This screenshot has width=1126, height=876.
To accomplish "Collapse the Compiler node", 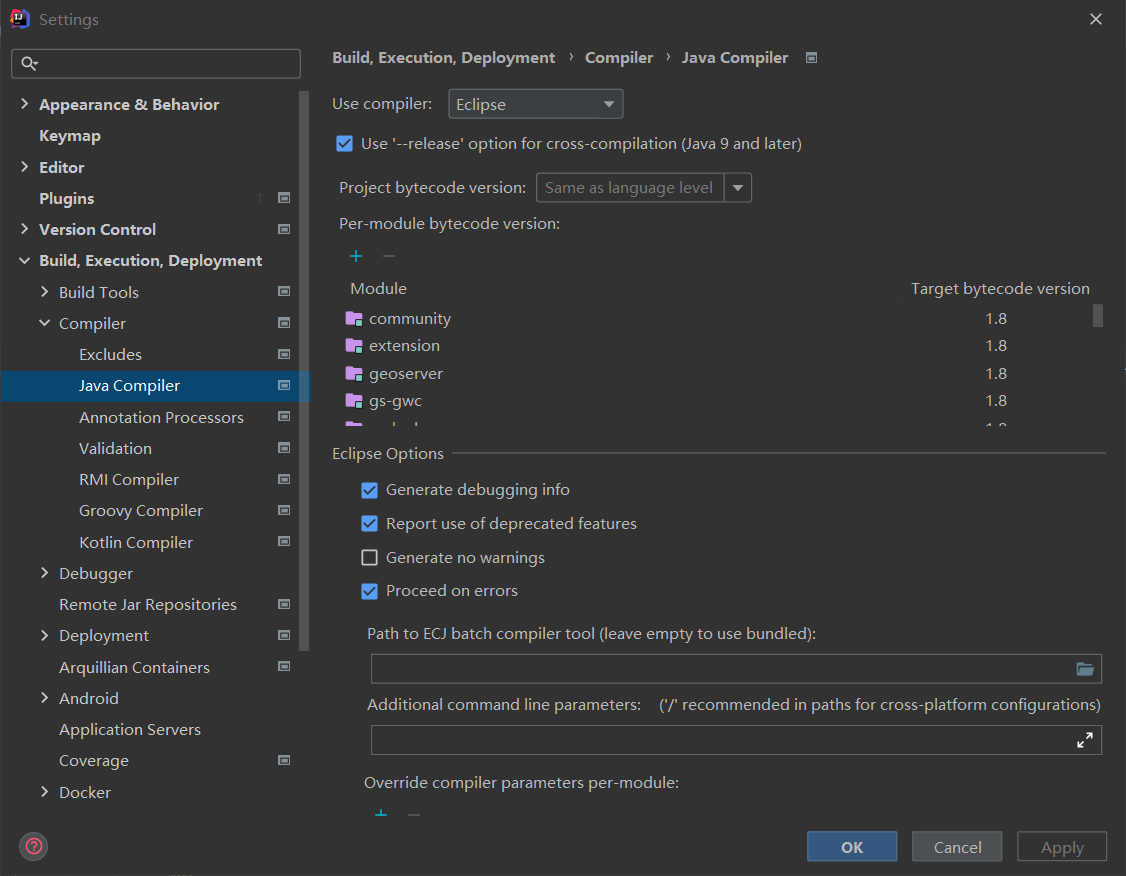I will (45, 323).
